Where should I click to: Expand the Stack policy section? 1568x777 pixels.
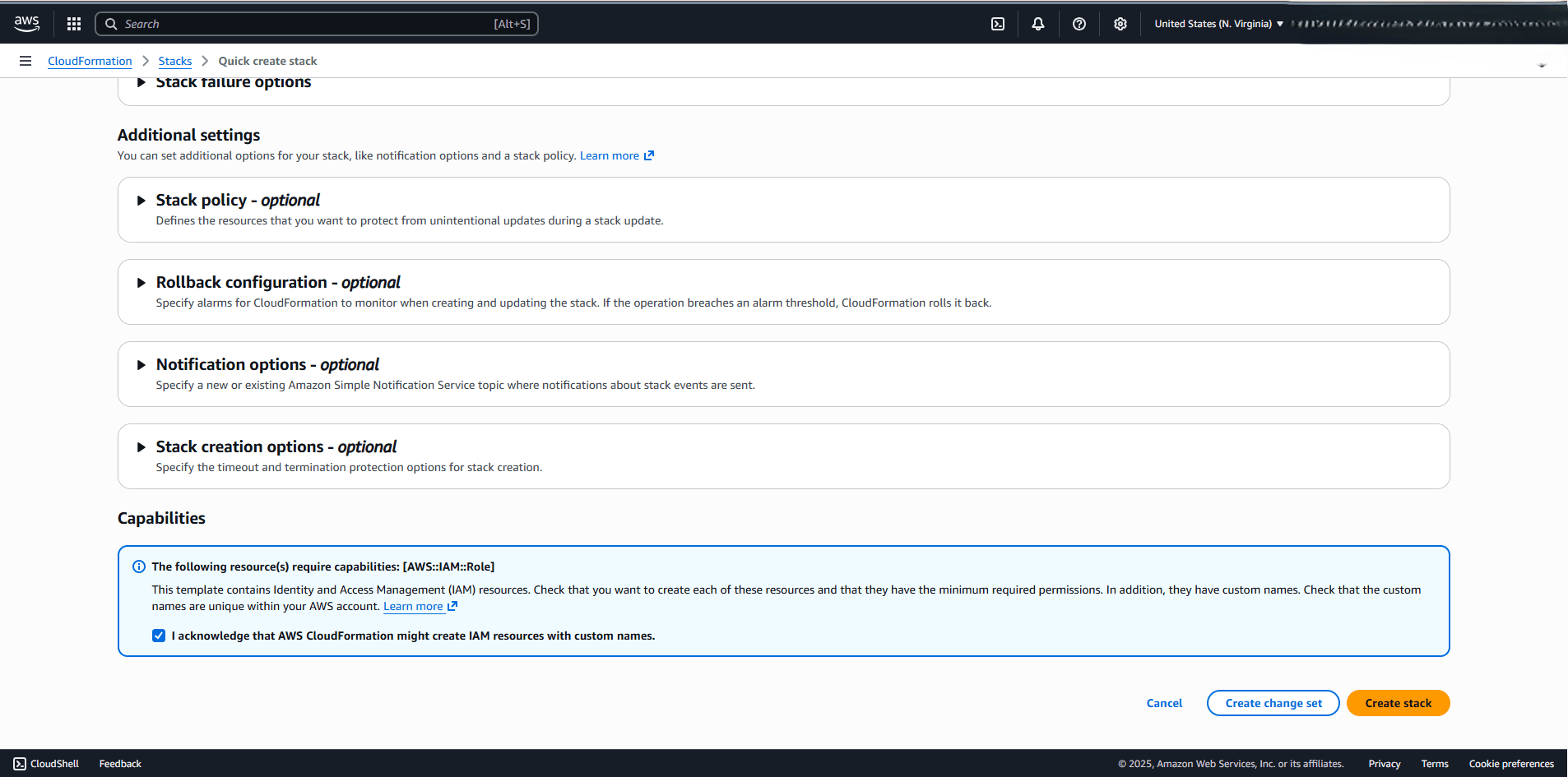(141, 200)
